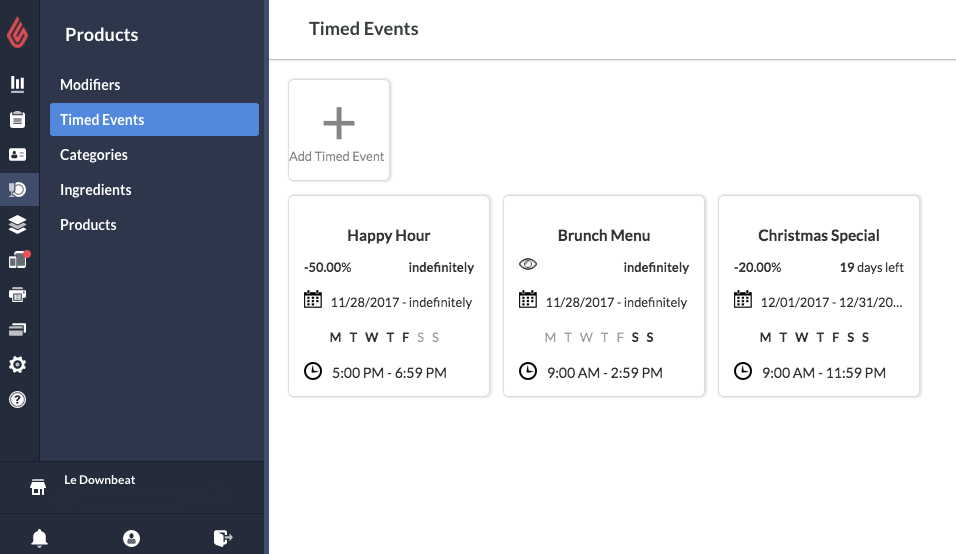Click the logout exit icon
This screenshot has height=554, width=956.
pyautogui.click(x=223, y=538)
